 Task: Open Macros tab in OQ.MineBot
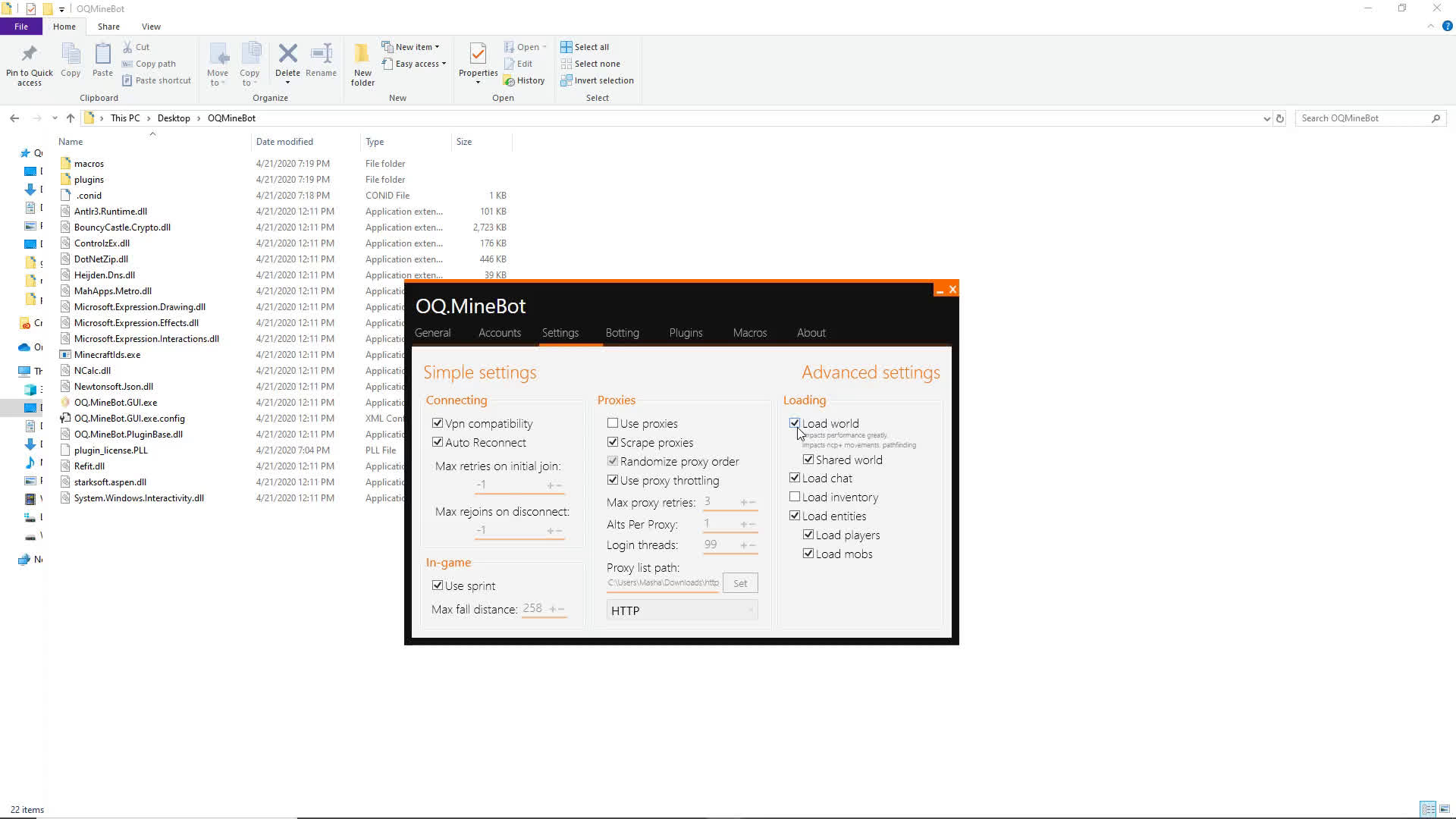point(749,333)
